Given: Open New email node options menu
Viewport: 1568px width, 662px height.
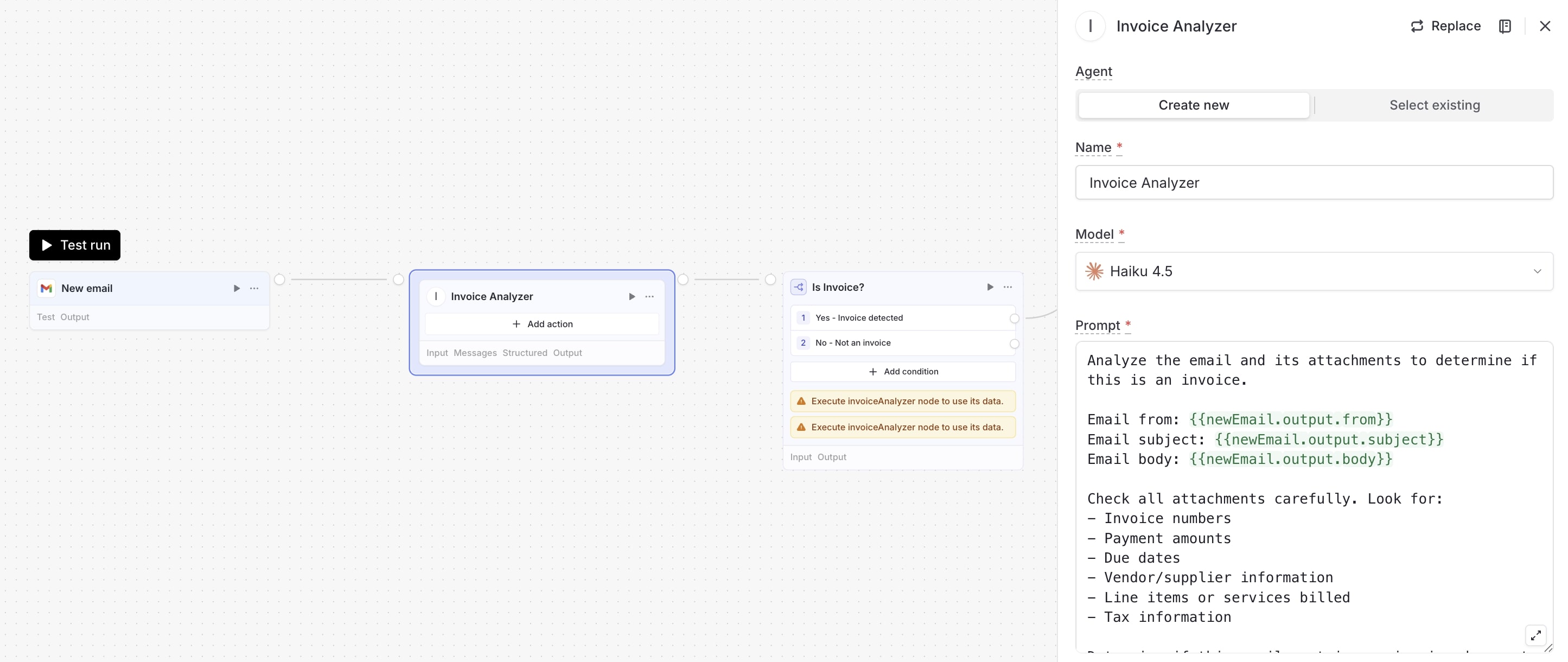Looking at the screenshot, I should click(x=254, y=288).
